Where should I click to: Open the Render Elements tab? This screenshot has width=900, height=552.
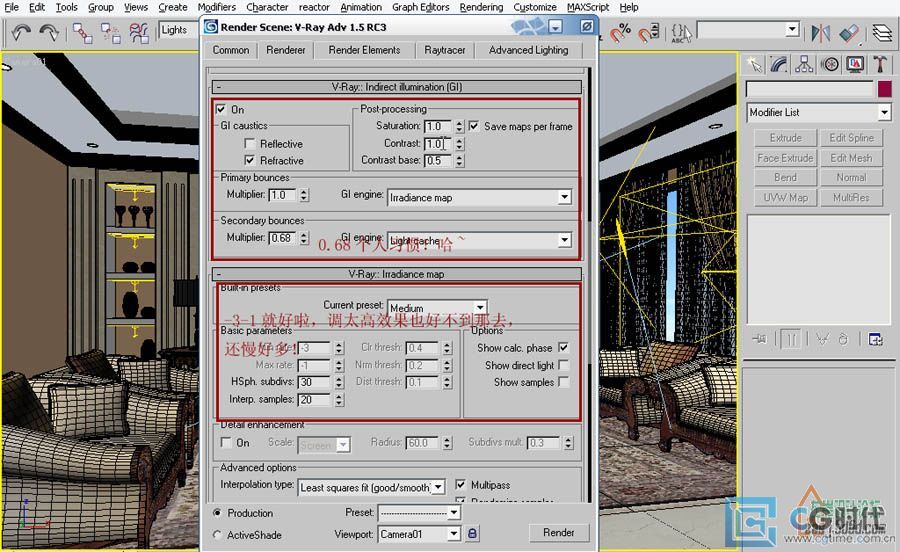364,50
